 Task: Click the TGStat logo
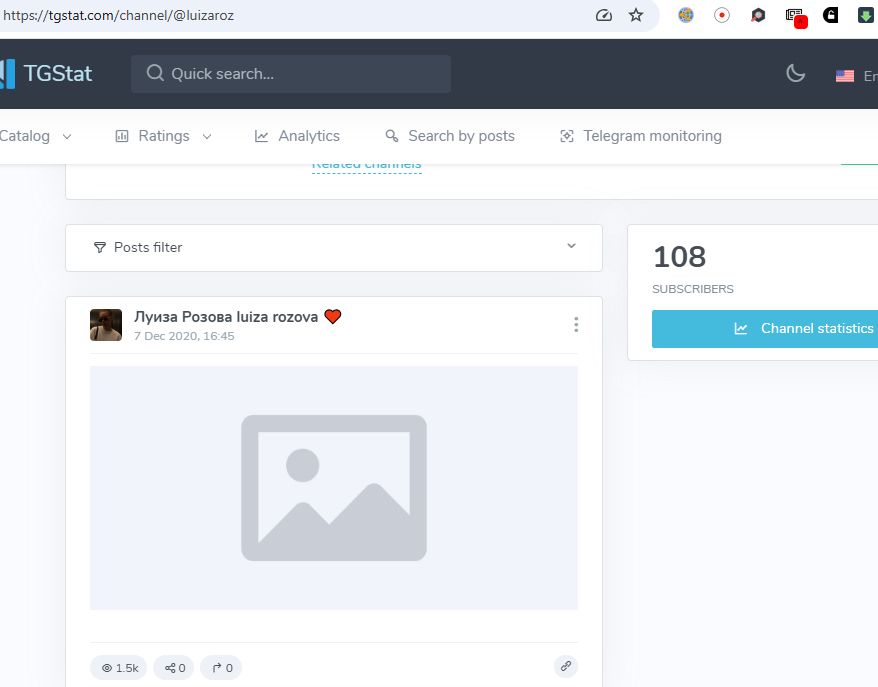(x=46, y=73)
